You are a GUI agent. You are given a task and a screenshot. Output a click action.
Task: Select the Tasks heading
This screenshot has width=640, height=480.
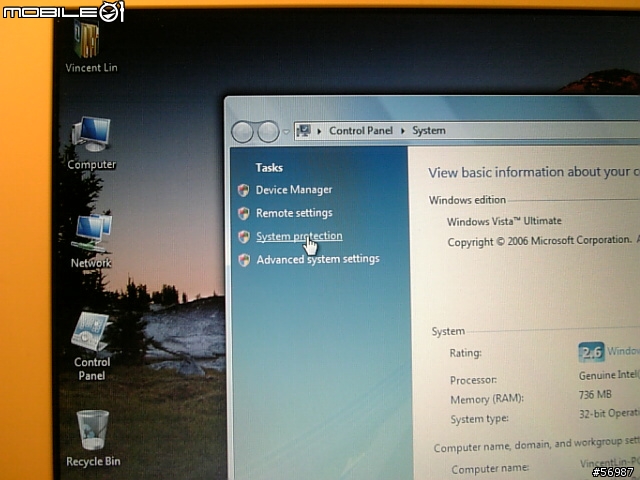tap(269, 168)
